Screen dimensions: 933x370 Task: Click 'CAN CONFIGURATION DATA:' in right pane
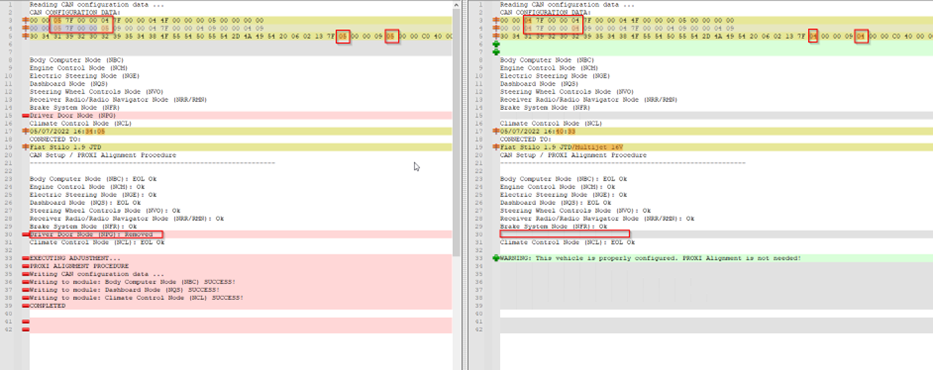point(545,12)
